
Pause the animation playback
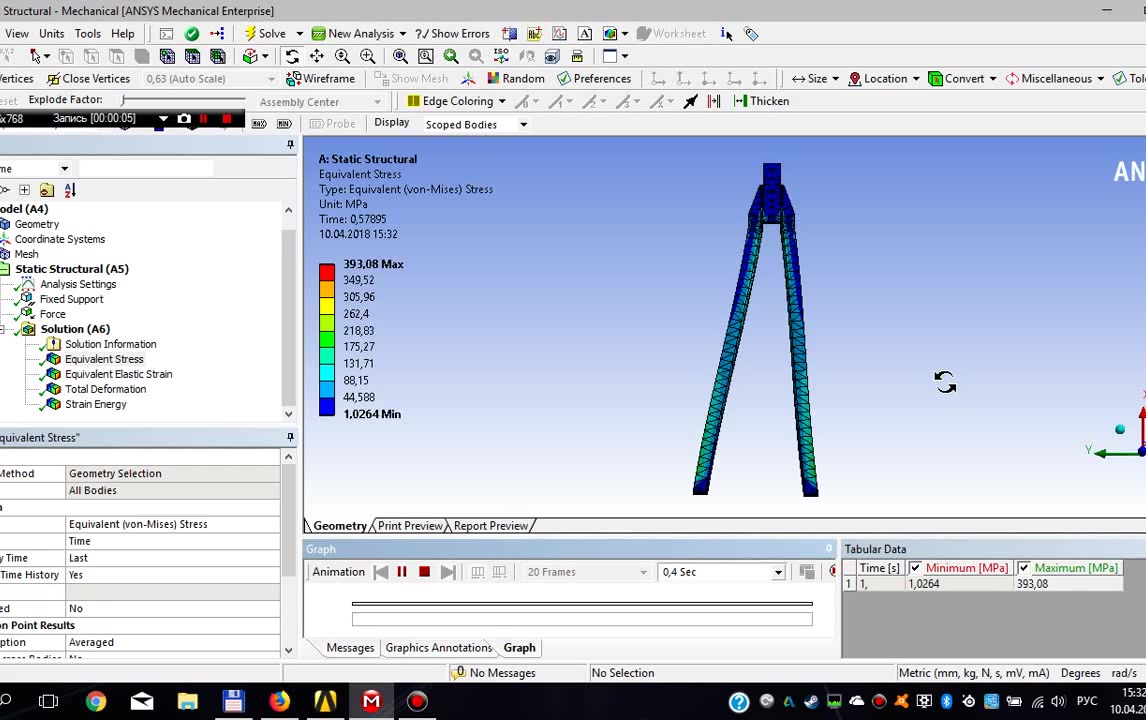(402, 572)
